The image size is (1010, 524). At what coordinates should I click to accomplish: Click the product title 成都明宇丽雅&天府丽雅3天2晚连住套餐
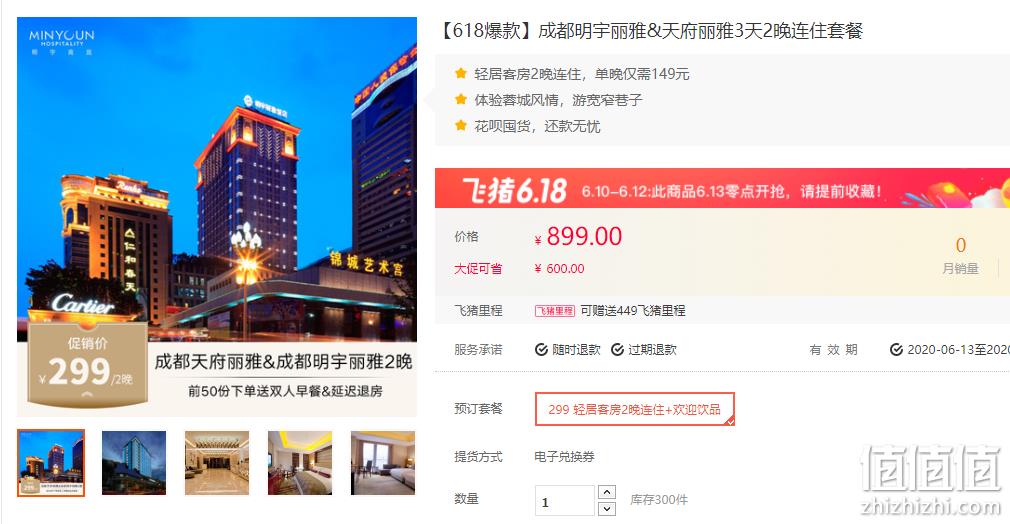pyautogui.click(x=650, y=30)
